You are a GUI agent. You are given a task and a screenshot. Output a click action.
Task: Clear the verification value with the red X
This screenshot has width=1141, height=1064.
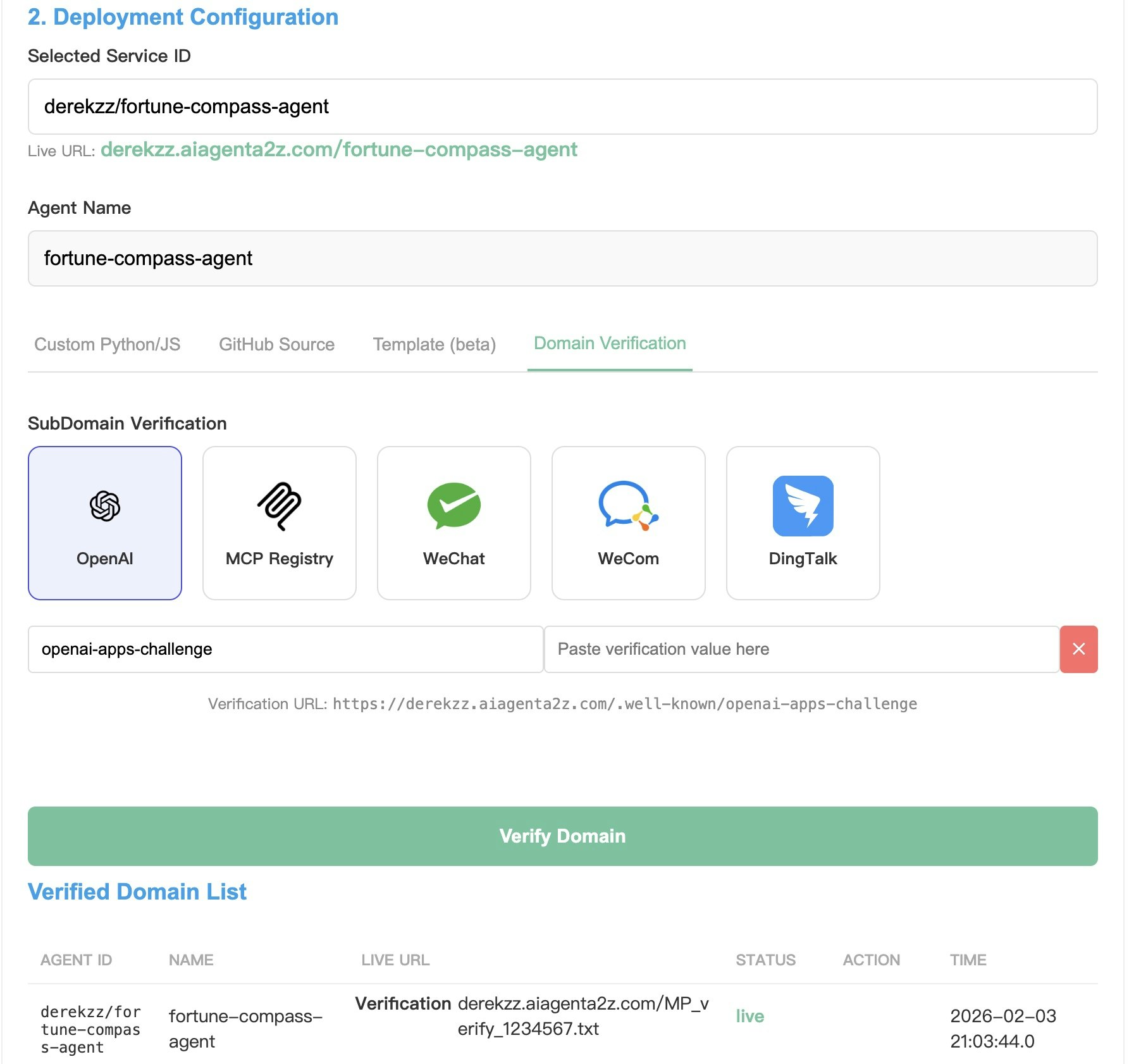pyautogui.click(x=1079, y=648)
